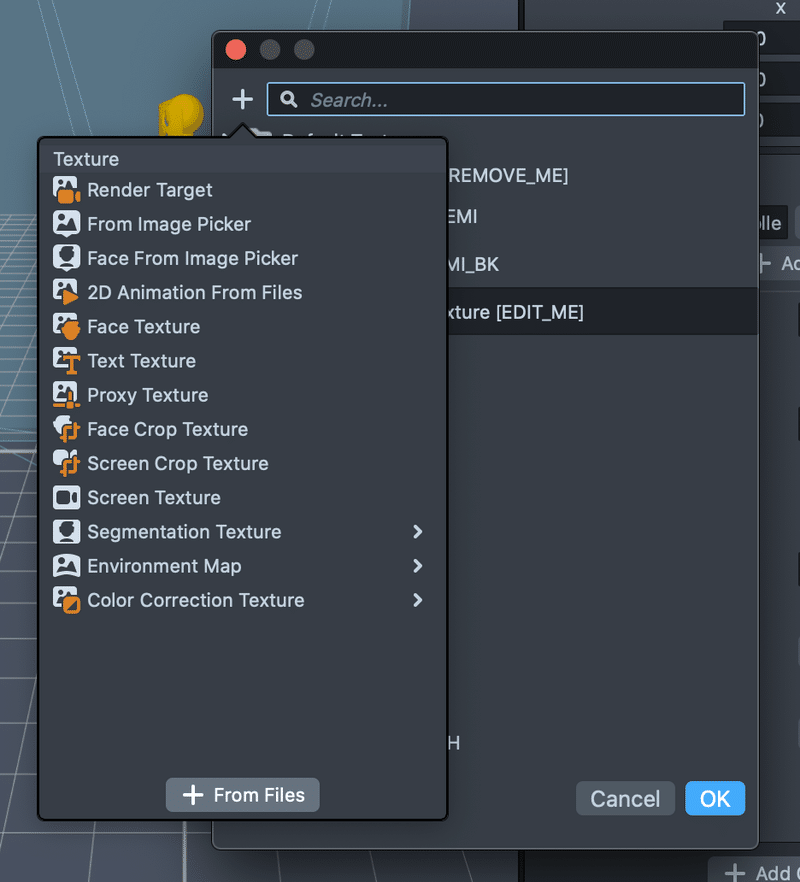Click the Cancel button
Image resolution: width=800 pixels, height=882 pixels.
625,798
